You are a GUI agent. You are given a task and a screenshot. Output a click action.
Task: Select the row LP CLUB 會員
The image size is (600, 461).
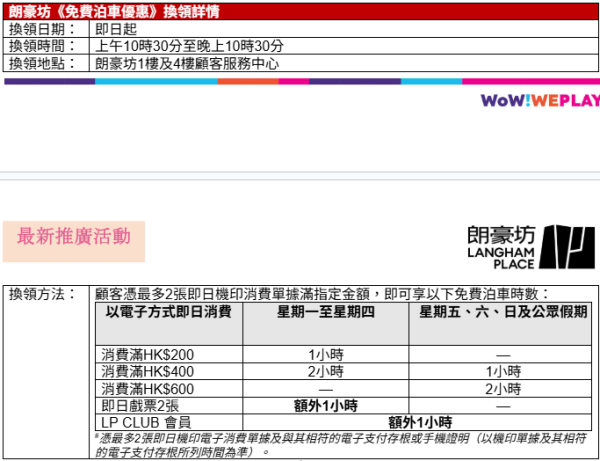coord(344,422)
